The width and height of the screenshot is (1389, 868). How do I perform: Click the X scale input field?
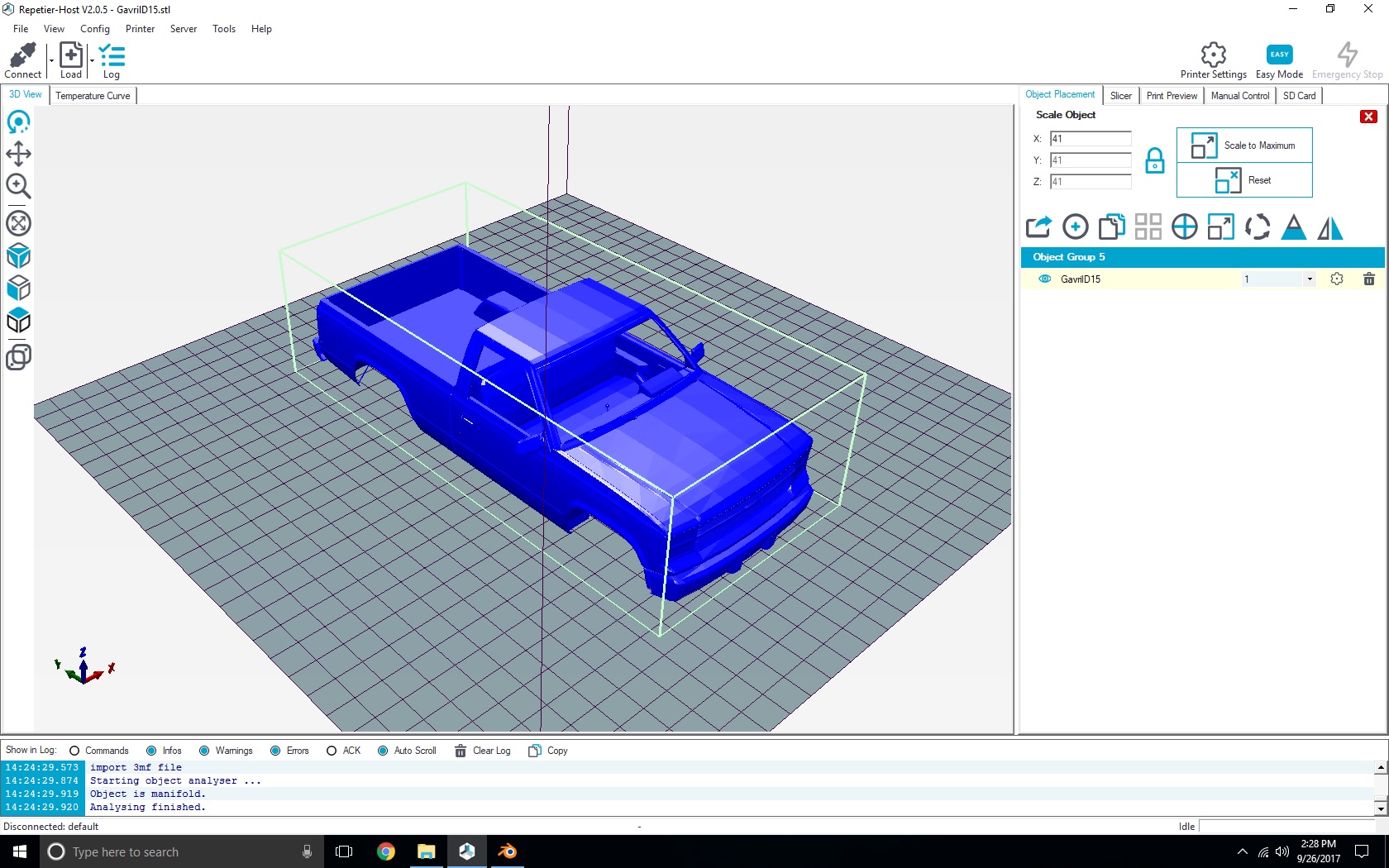(1091, 138)
